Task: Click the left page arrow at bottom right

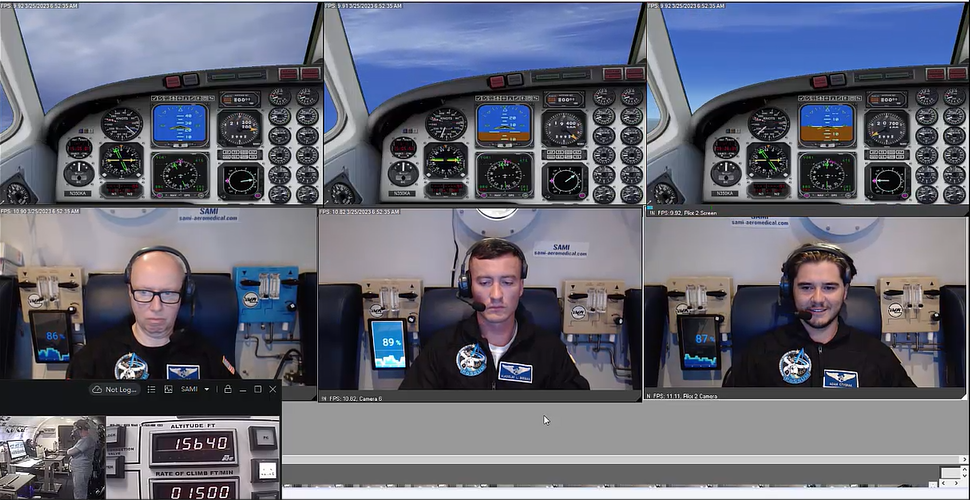Action: 943,483
